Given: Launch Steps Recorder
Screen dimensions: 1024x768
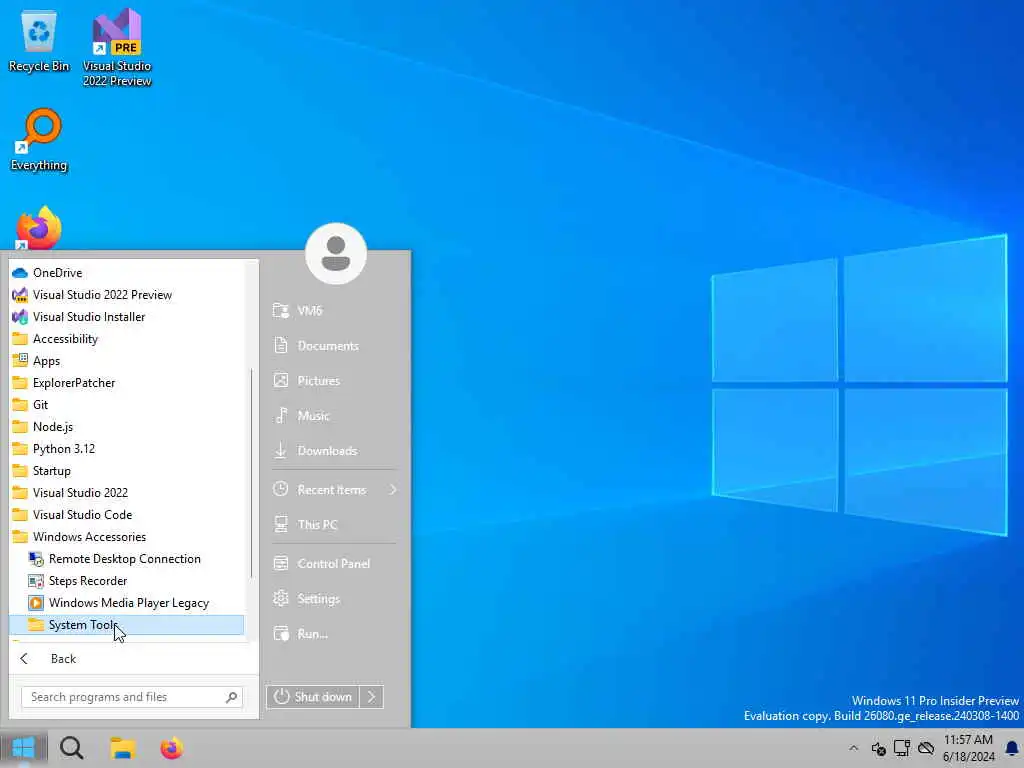Looking at the screenshot, I should pyautogui.click(x=127, y=581).
